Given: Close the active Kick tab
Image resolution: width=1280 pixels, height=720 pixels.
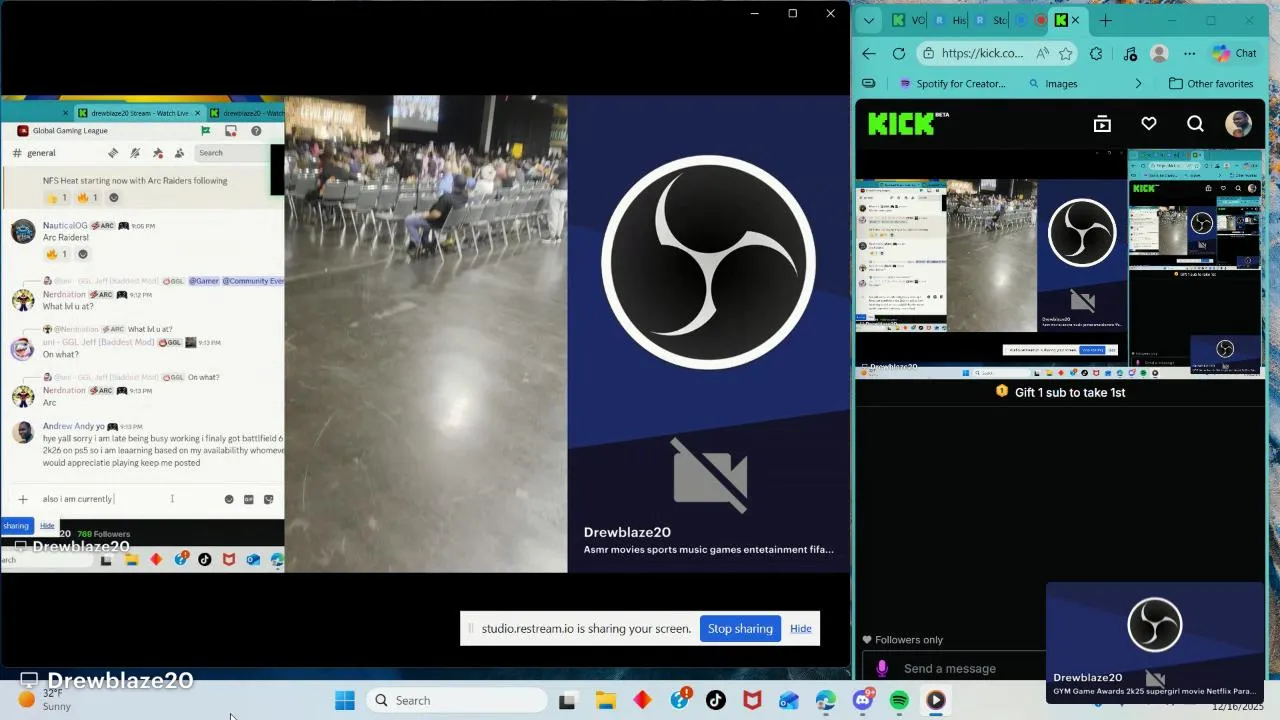Looking at the screenshot, I should (x=1076, y=20).
